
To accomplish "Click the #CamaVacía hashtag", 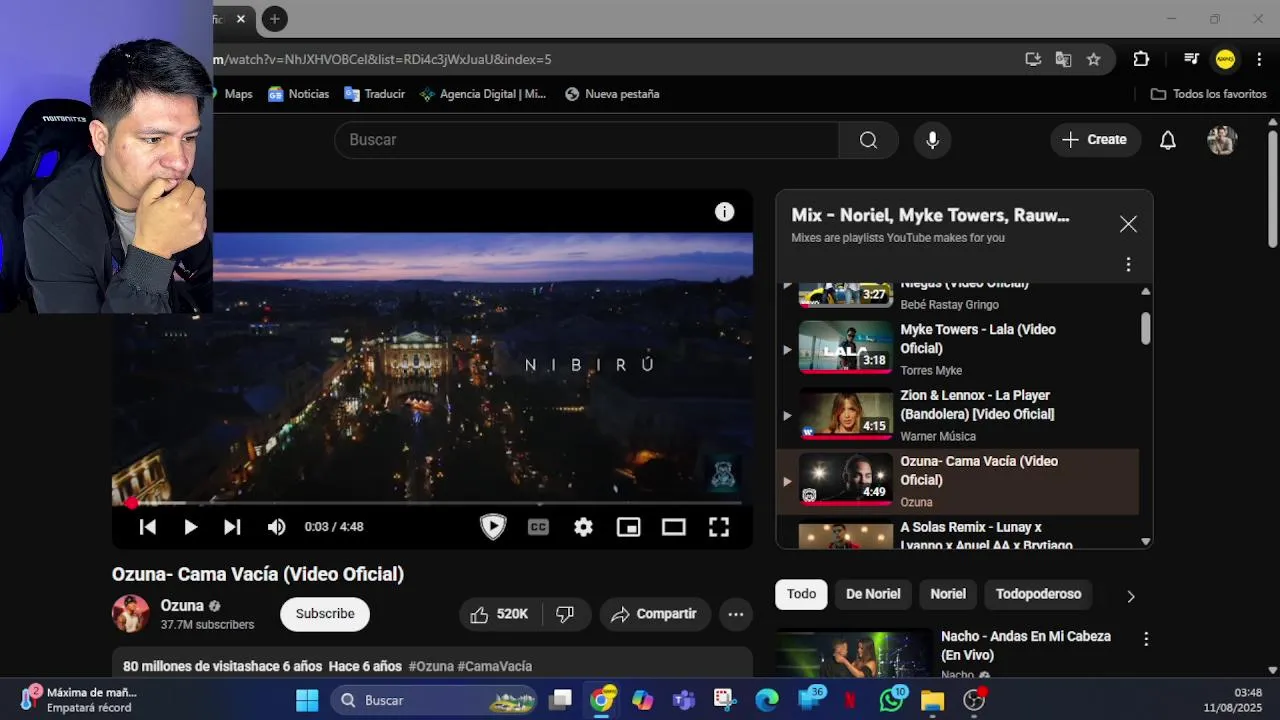I will click(x=495, y=666).
